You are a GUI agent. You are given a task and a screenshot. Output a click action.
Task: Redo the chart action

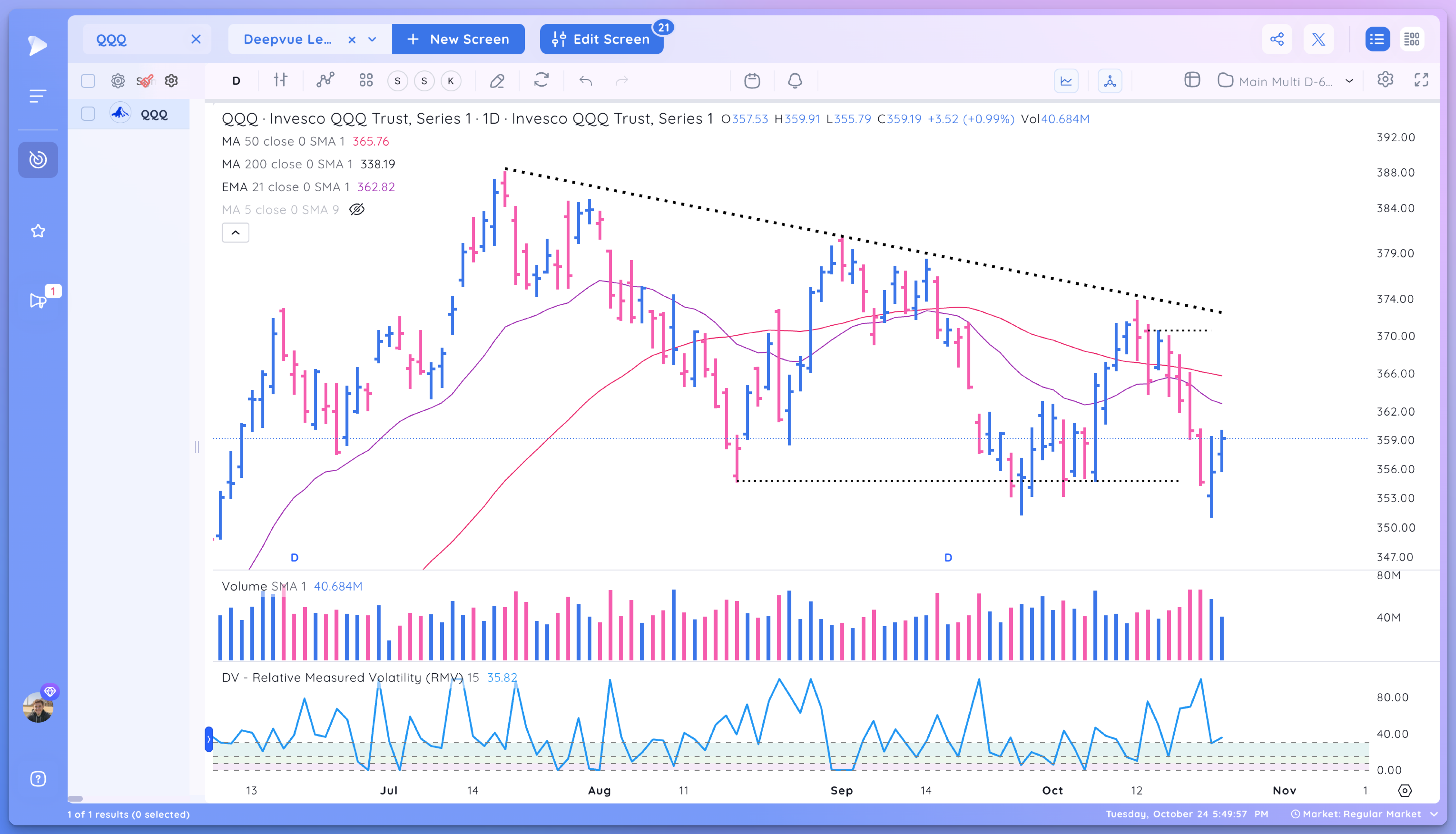622,81
